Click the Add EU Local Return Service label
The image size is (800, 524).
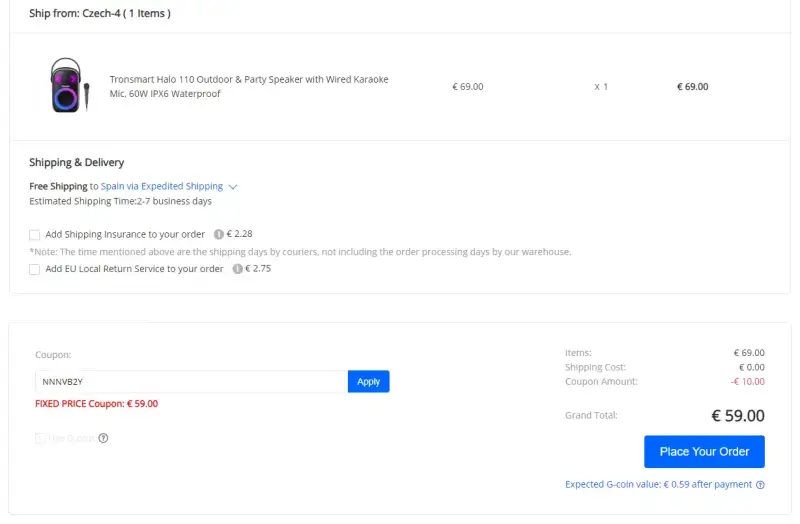tap(134, 269)
